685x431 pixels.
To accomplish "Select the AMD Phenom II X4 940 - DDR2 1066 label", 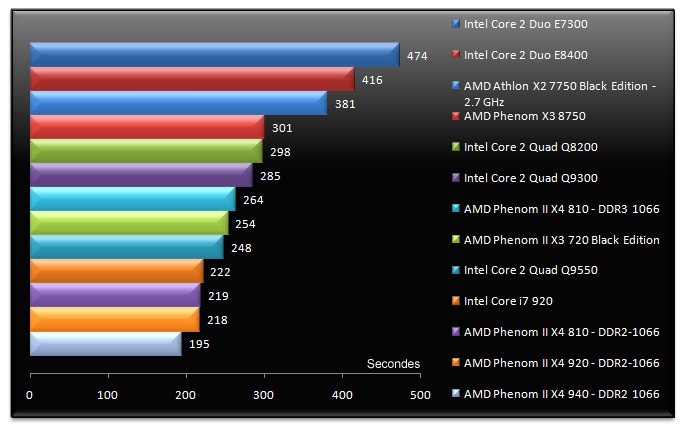I will [x=561, y=394].
